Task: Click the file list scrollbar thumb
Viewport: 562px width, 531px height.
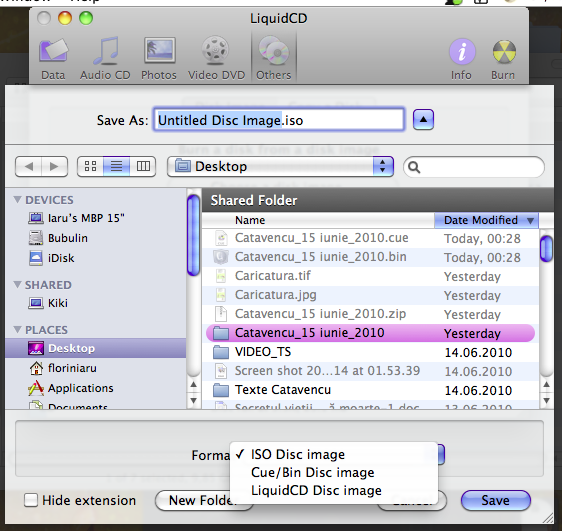Action: click(546, 249)
